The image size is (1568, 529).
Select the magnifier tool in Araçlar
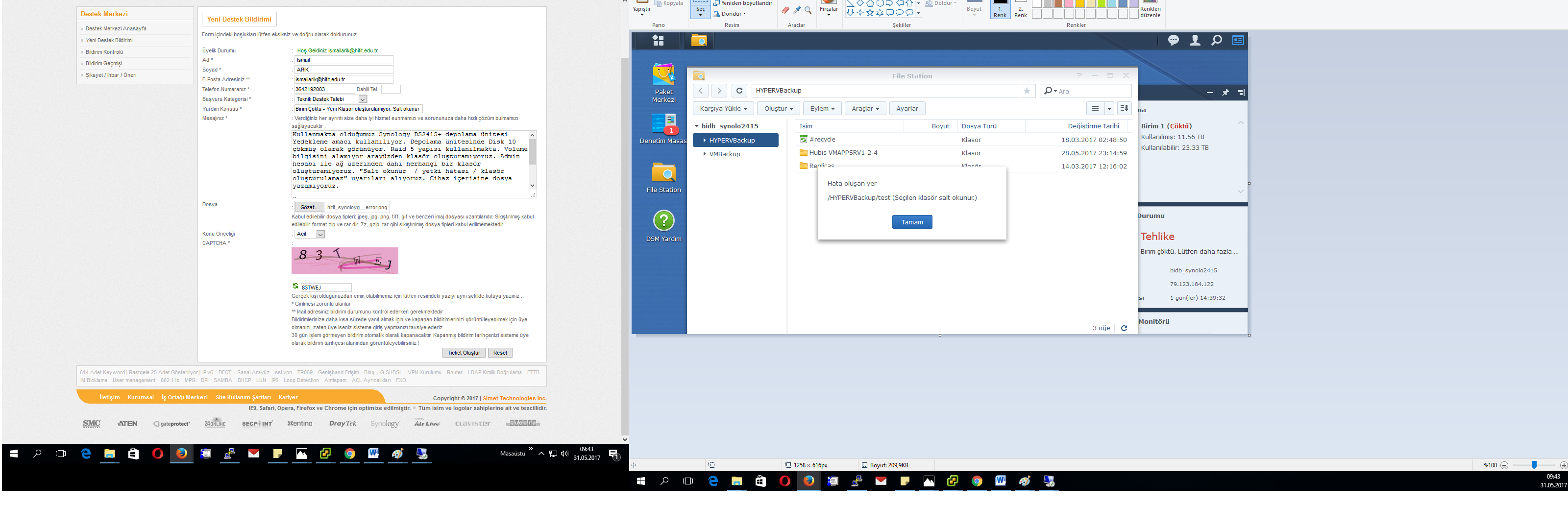pos(808,10)
